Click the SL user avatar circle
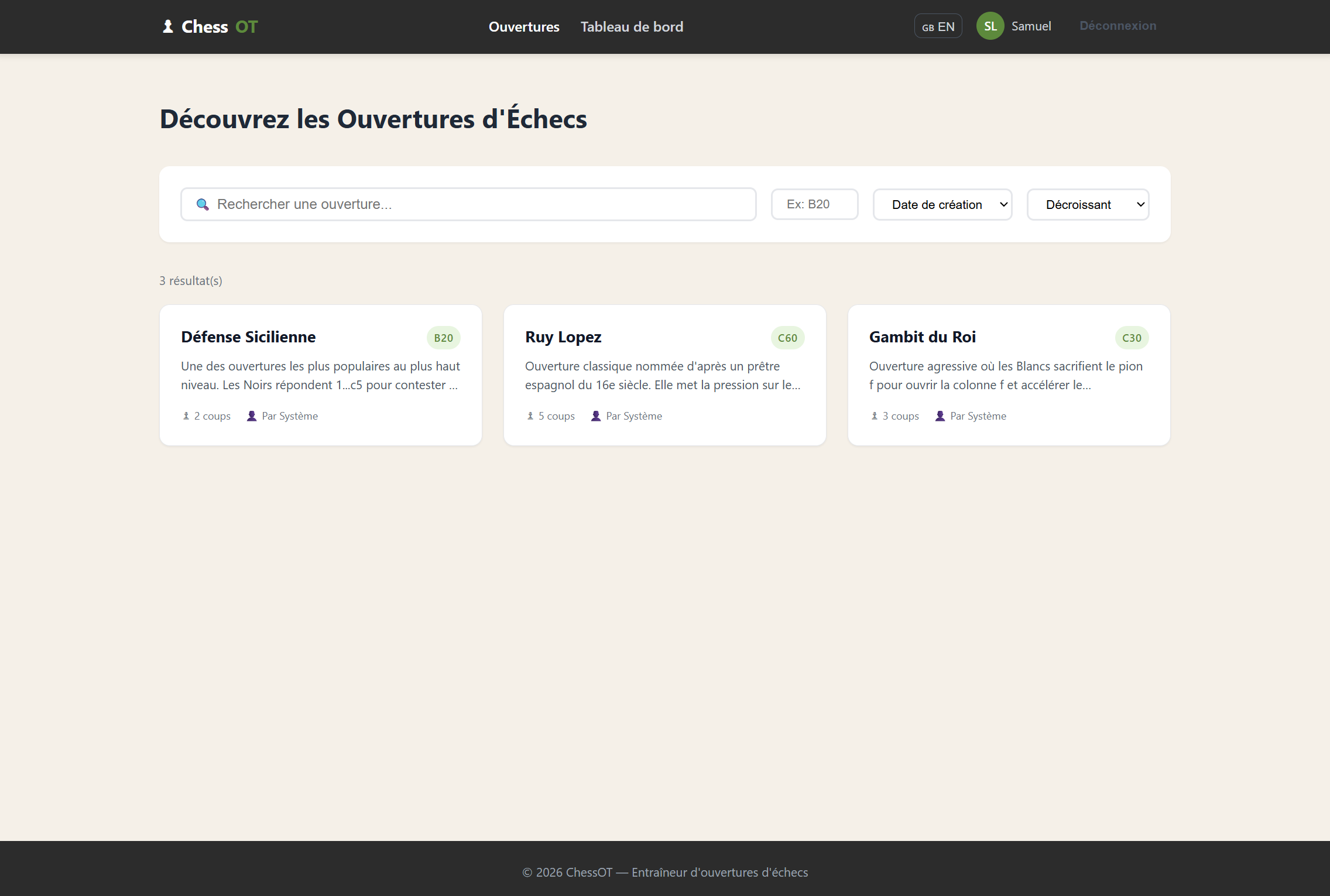Screen dimensions: 1330x896 tap(990, 26)
